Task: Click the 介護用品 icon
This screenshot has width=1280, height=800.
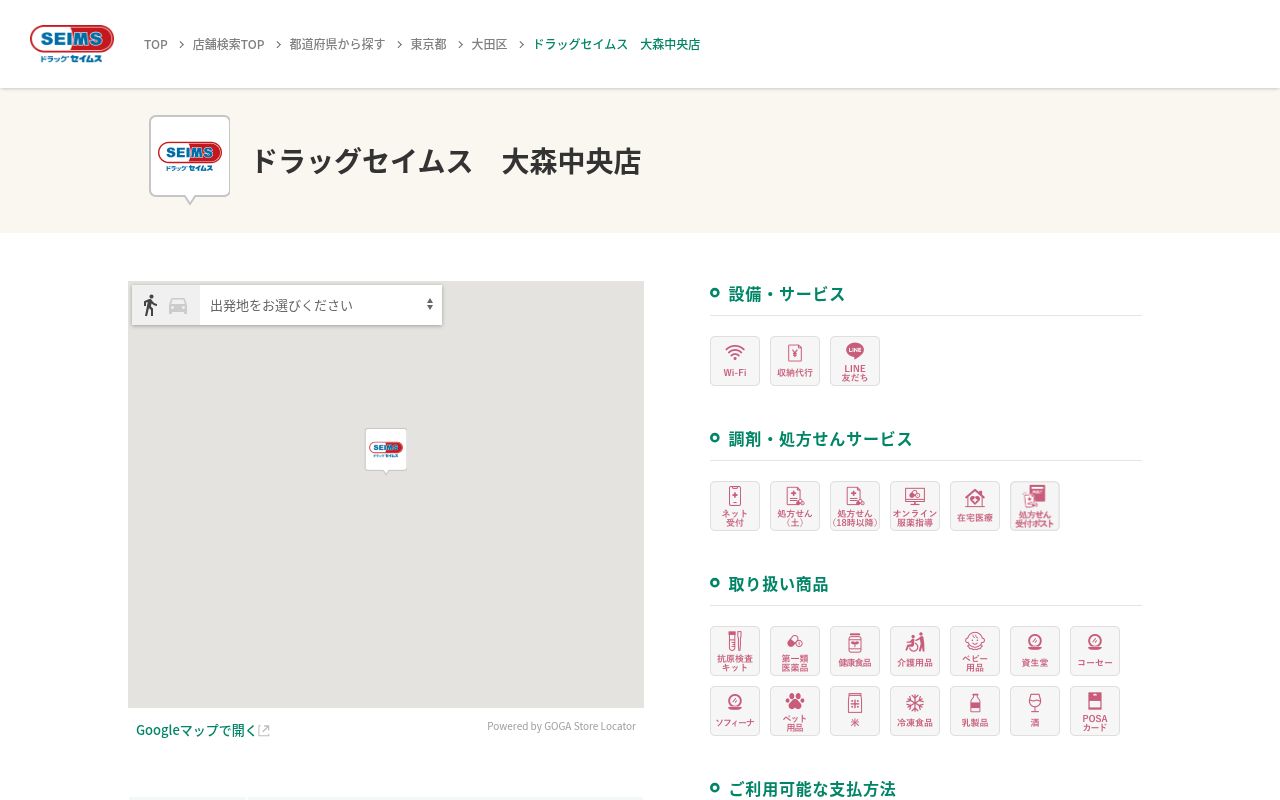Action: 915,651
